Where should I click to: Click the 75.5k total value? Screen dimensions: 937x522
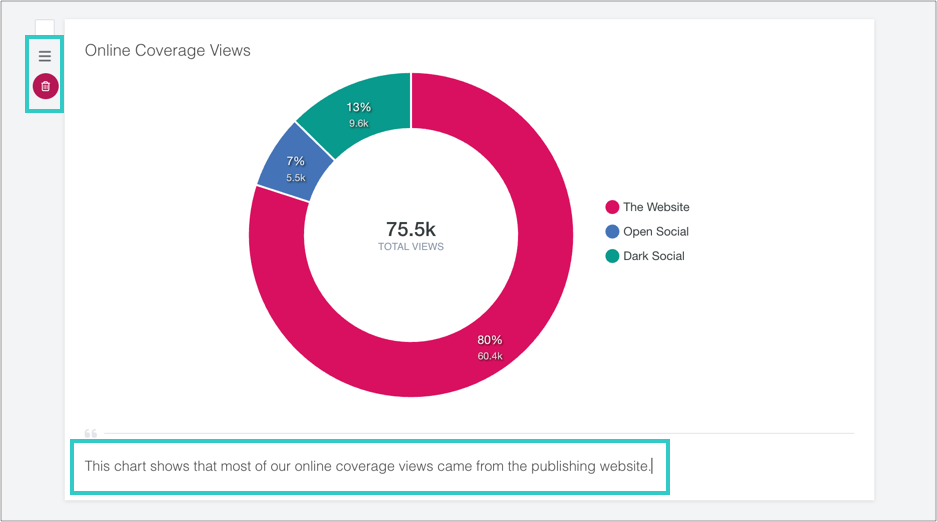tap(411, 229)
